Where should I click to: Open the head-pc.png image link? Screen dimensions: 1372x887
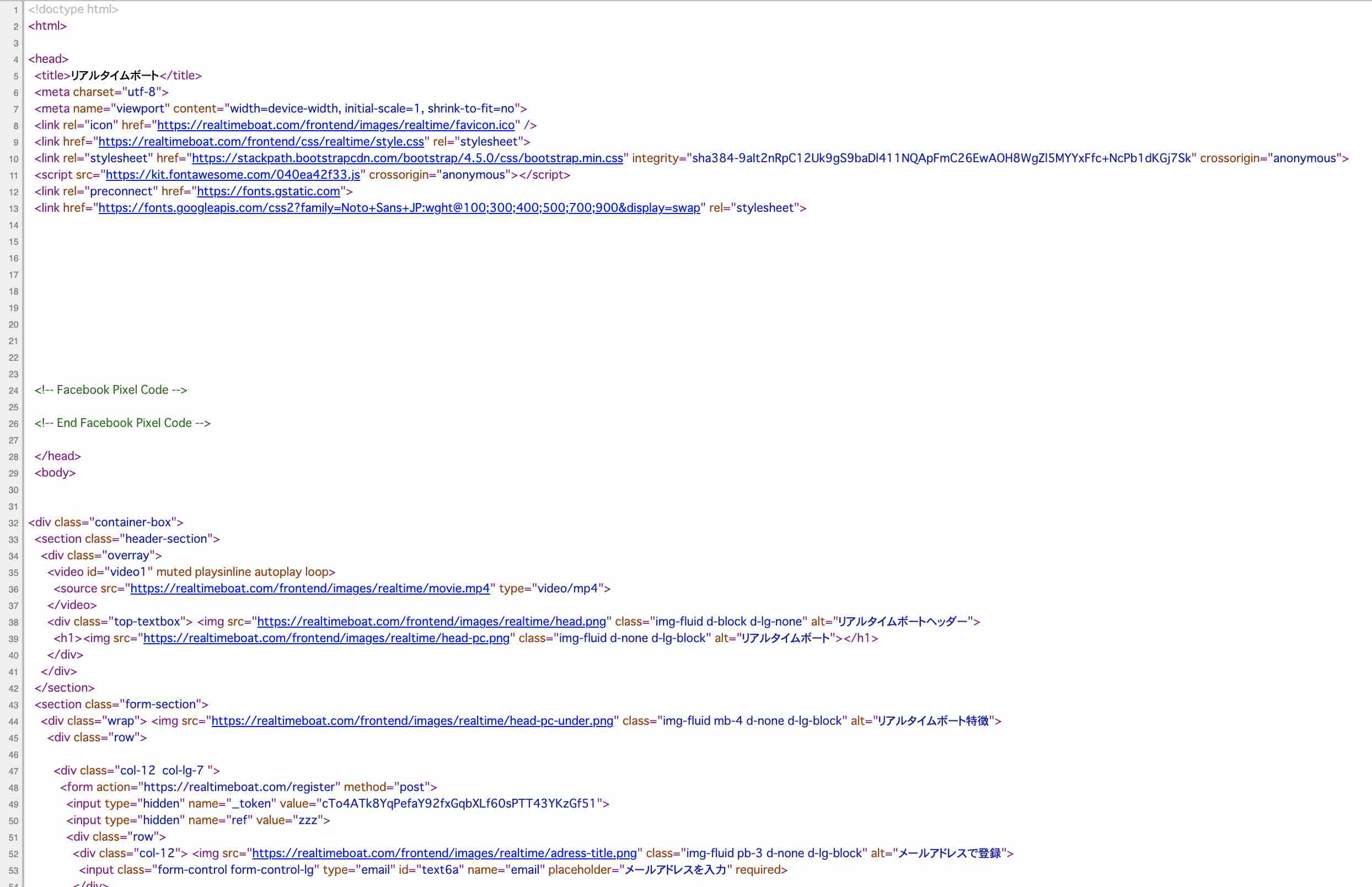326,638
